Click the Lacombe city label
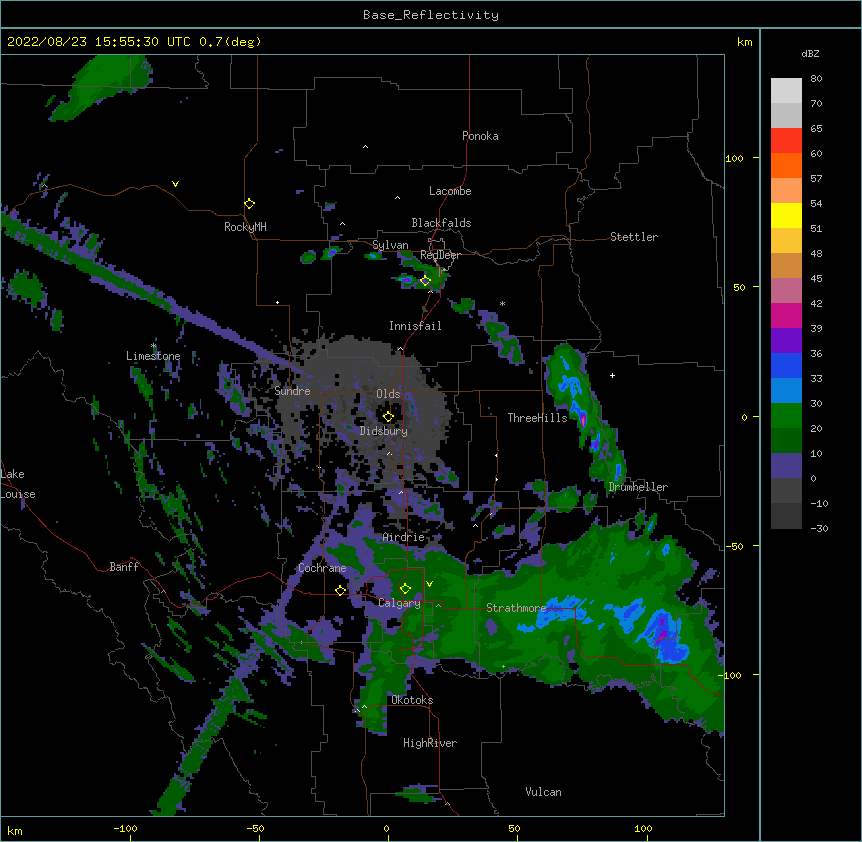Viewport: 862px width, 842px height. [x=450, y=191]
